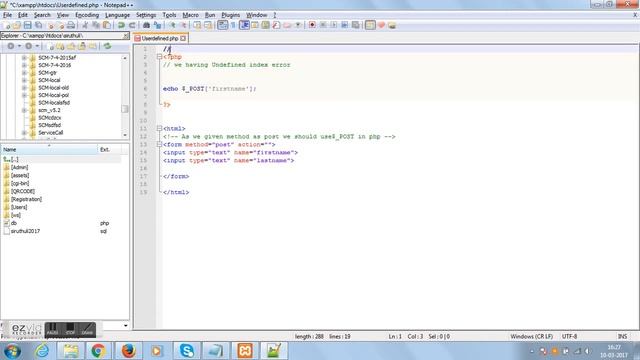Open the Encoding menu
Image resolution: width=640 pixels, height=360 pixels.
[87, 15]
